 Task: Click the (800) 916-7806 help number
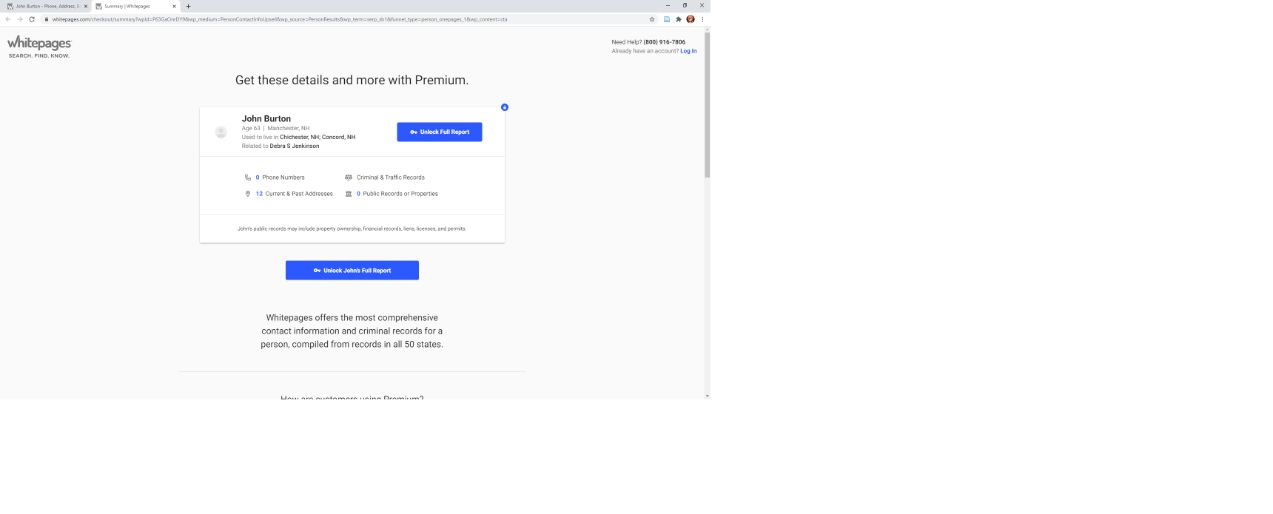tap(665, 42)
